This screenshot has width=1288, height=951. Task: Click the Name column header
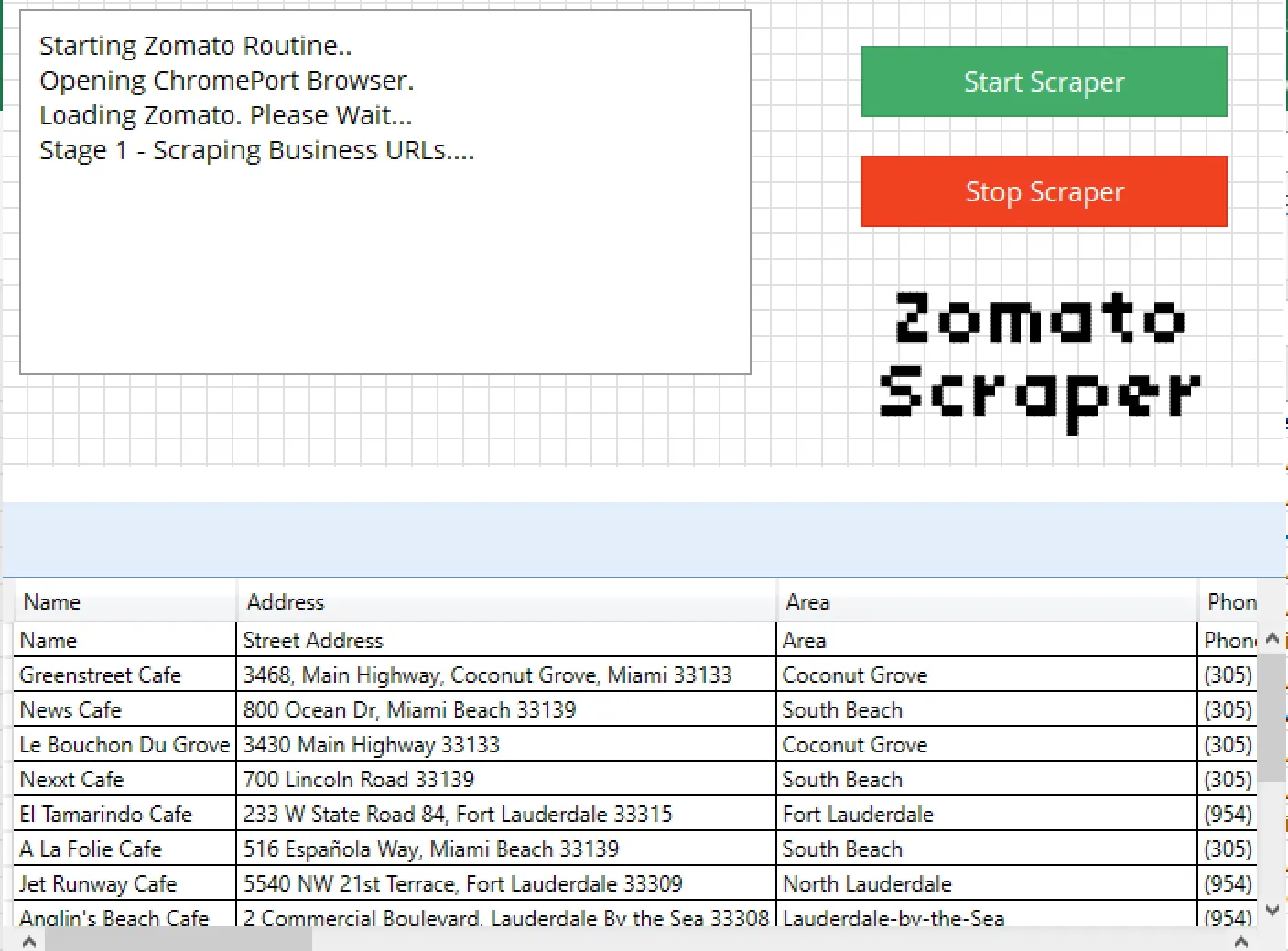tap(125, 601)
